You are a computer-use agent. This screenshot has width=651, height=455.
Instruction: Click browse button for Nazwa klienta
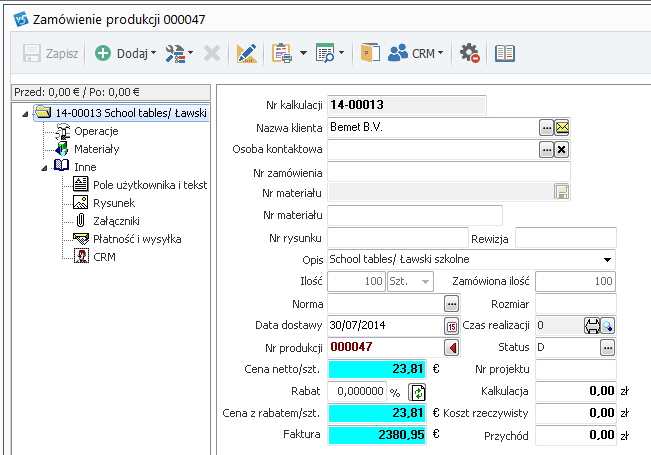click(x=546, y=128)
